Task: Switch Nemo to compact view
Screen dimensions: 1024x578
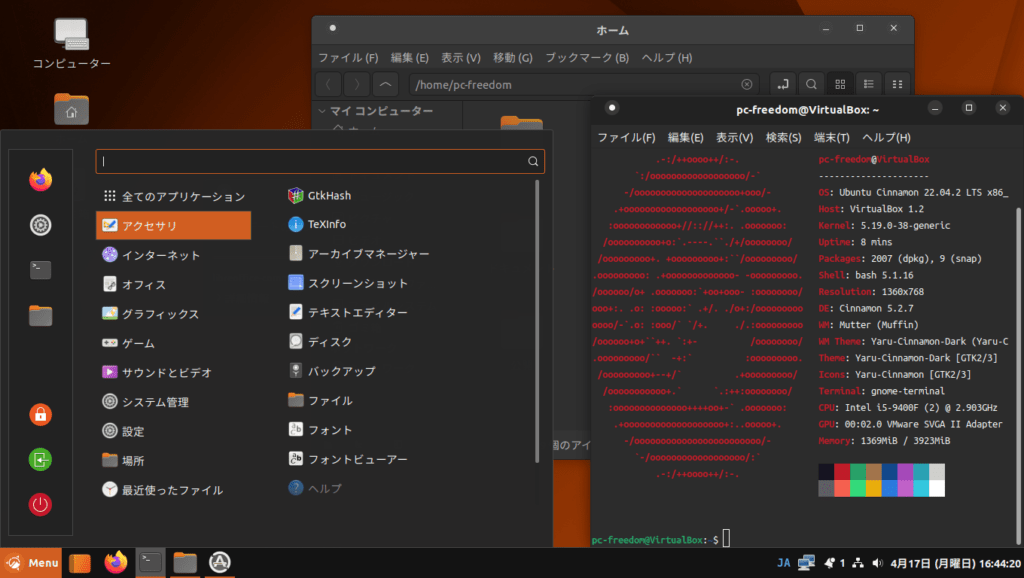Action: click(x=897, y=84)
